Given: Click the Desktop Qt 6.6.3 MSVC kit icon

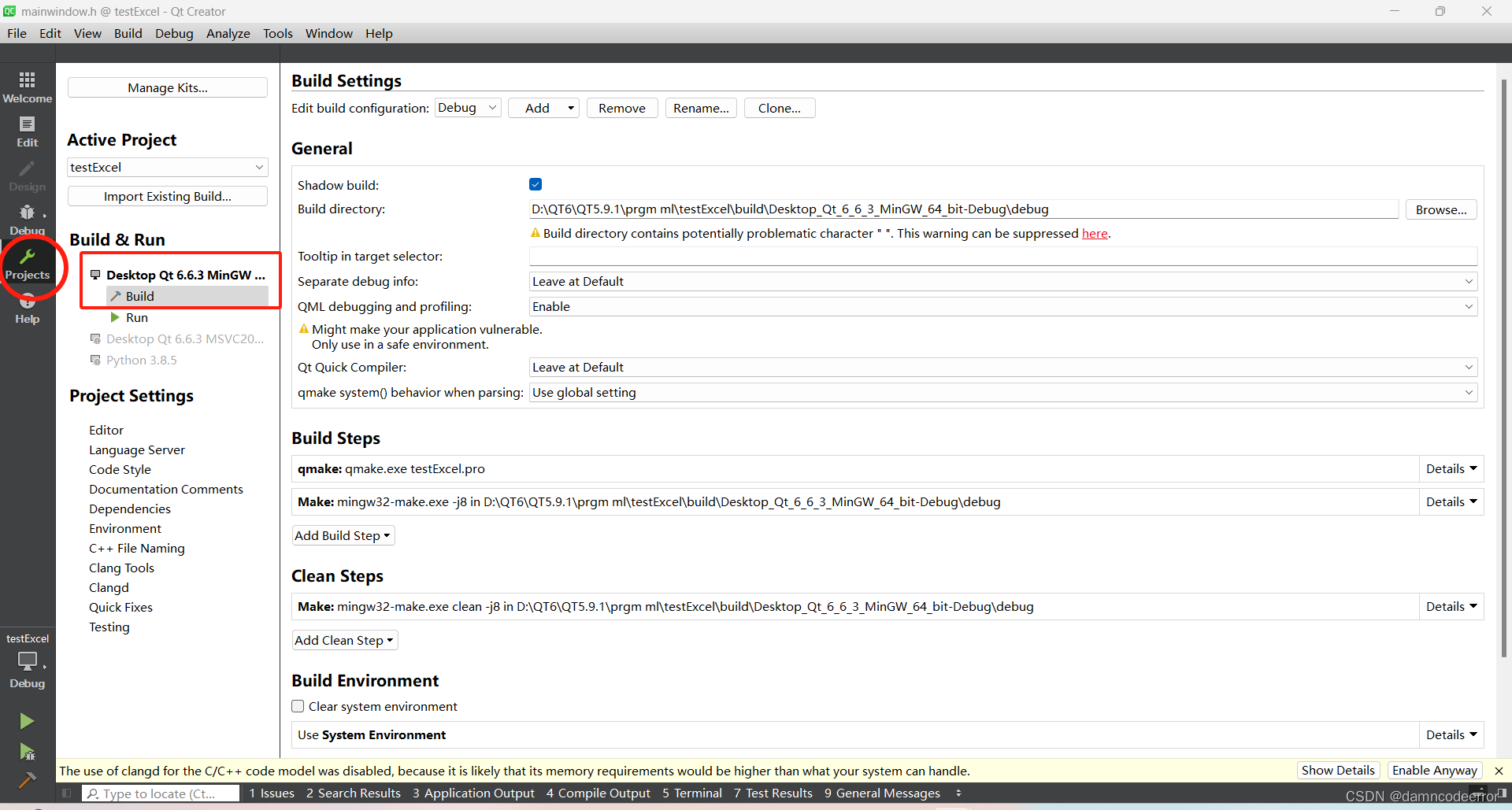Looking at the screenshot, I should 95,338.
